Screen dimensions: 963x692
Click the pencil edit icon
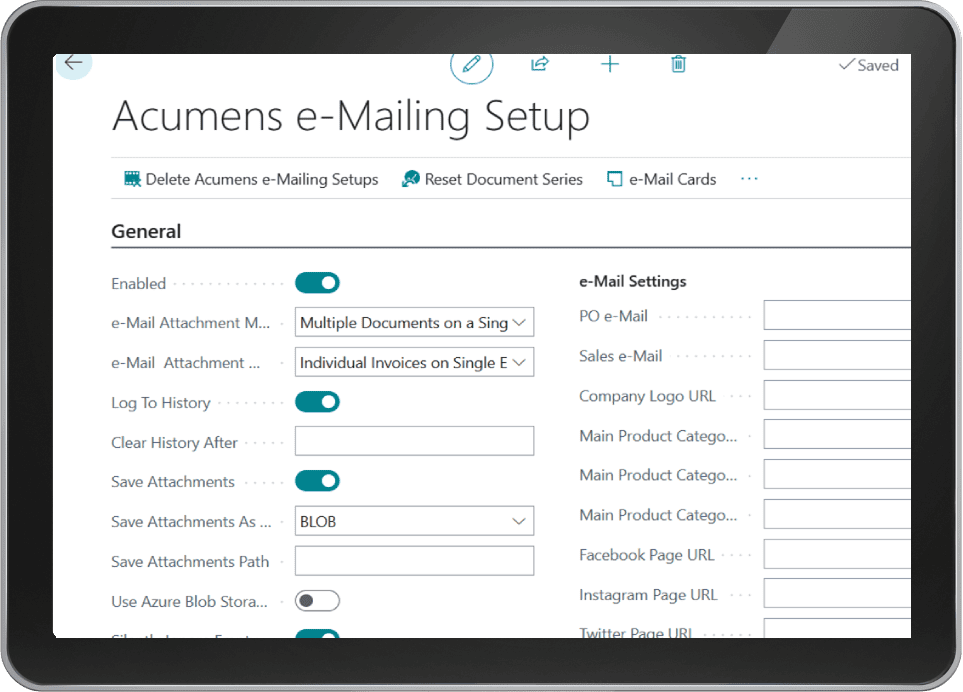point(472,64)
